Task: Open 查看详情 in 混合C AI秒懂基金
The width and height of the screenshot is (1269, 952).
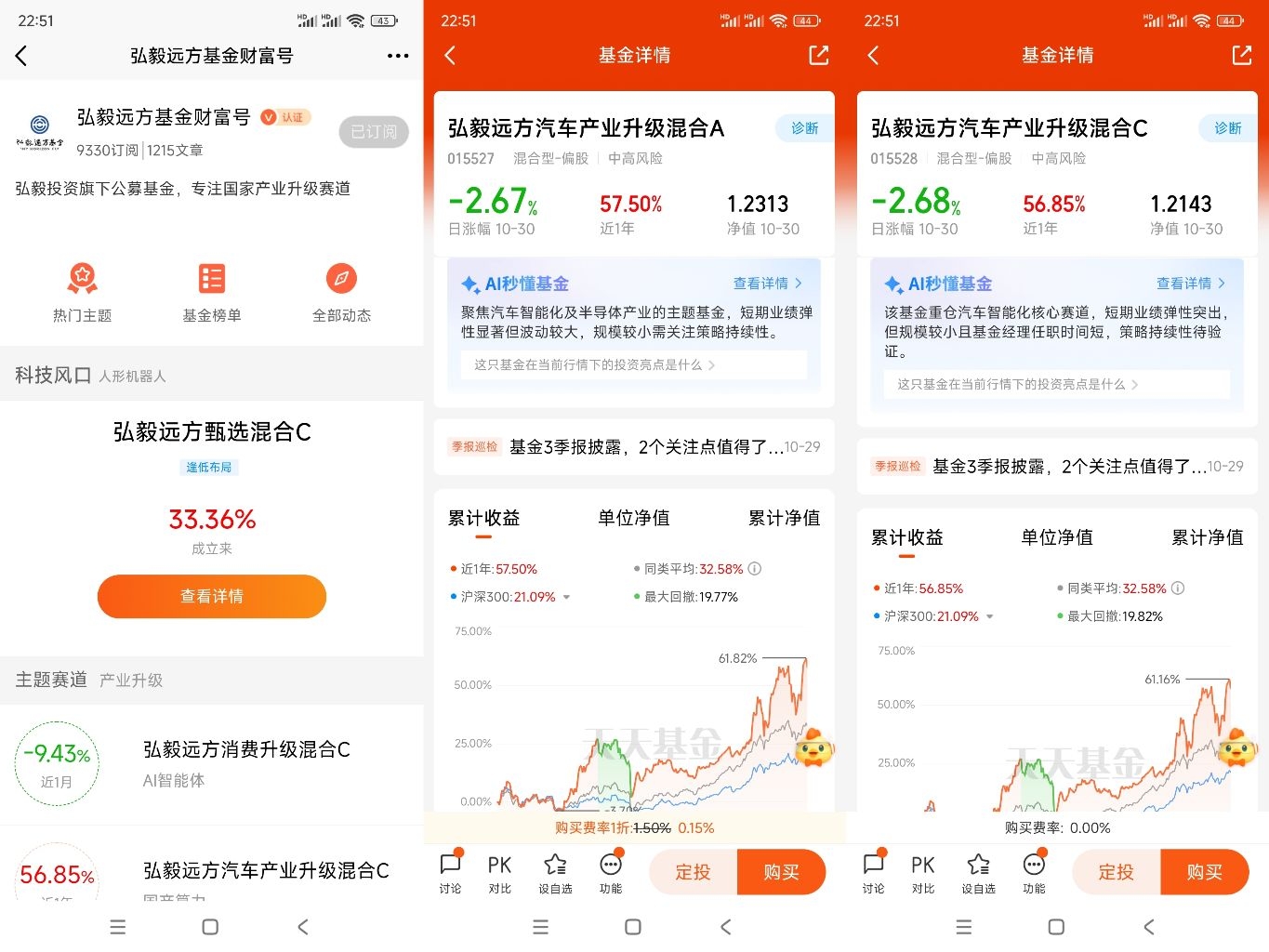Action: pos(1191,284)
